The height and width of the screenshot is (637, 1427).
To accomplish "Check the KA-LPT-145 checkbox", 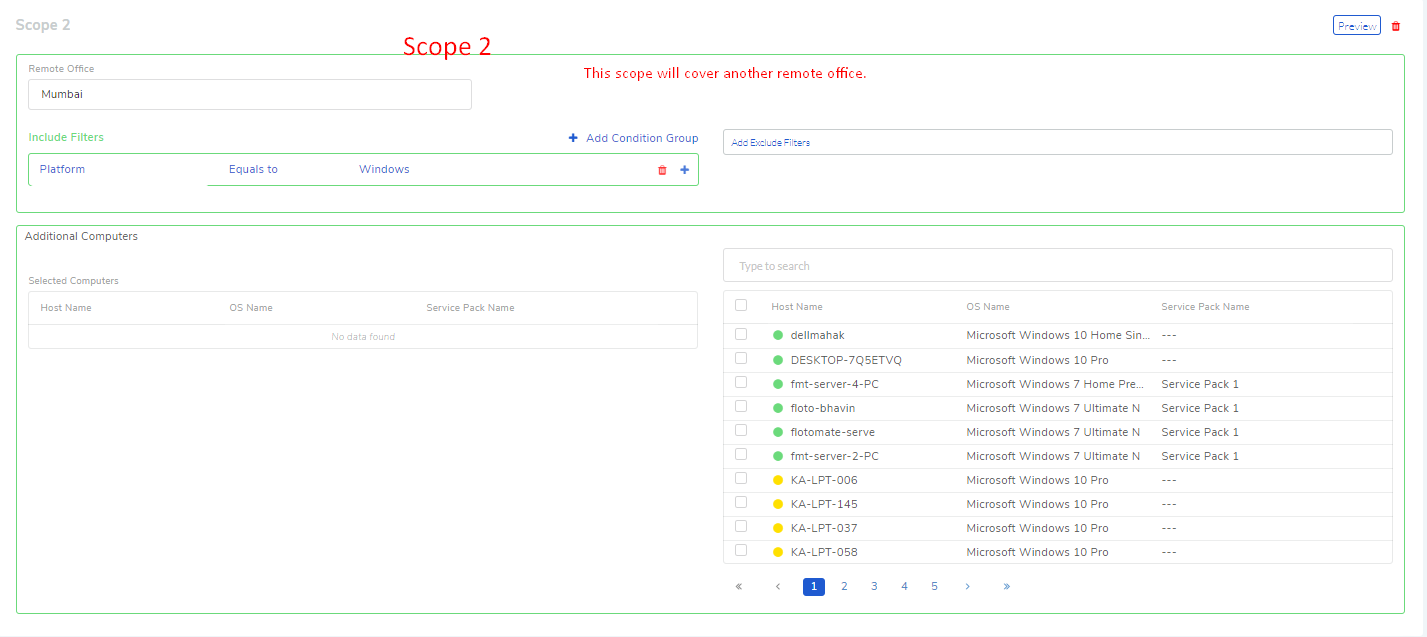I will click(741, 502).
